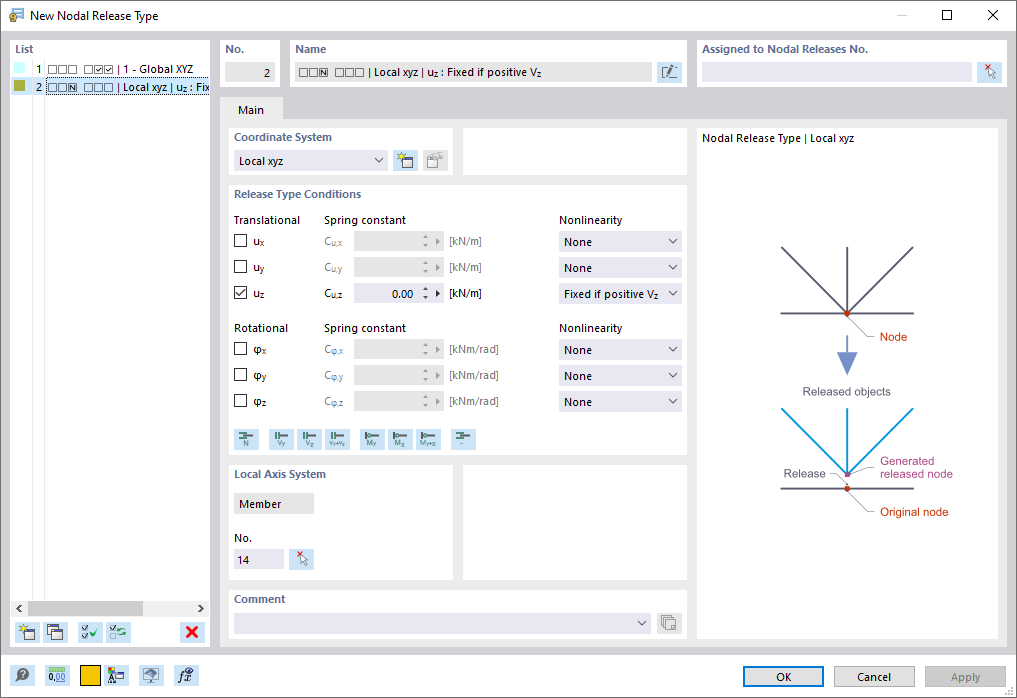Screen dimensions: 1017x698
Task: Open the Fixed if positive Vz dropdown
Action: pyautogui.click(x=620, y=293)
